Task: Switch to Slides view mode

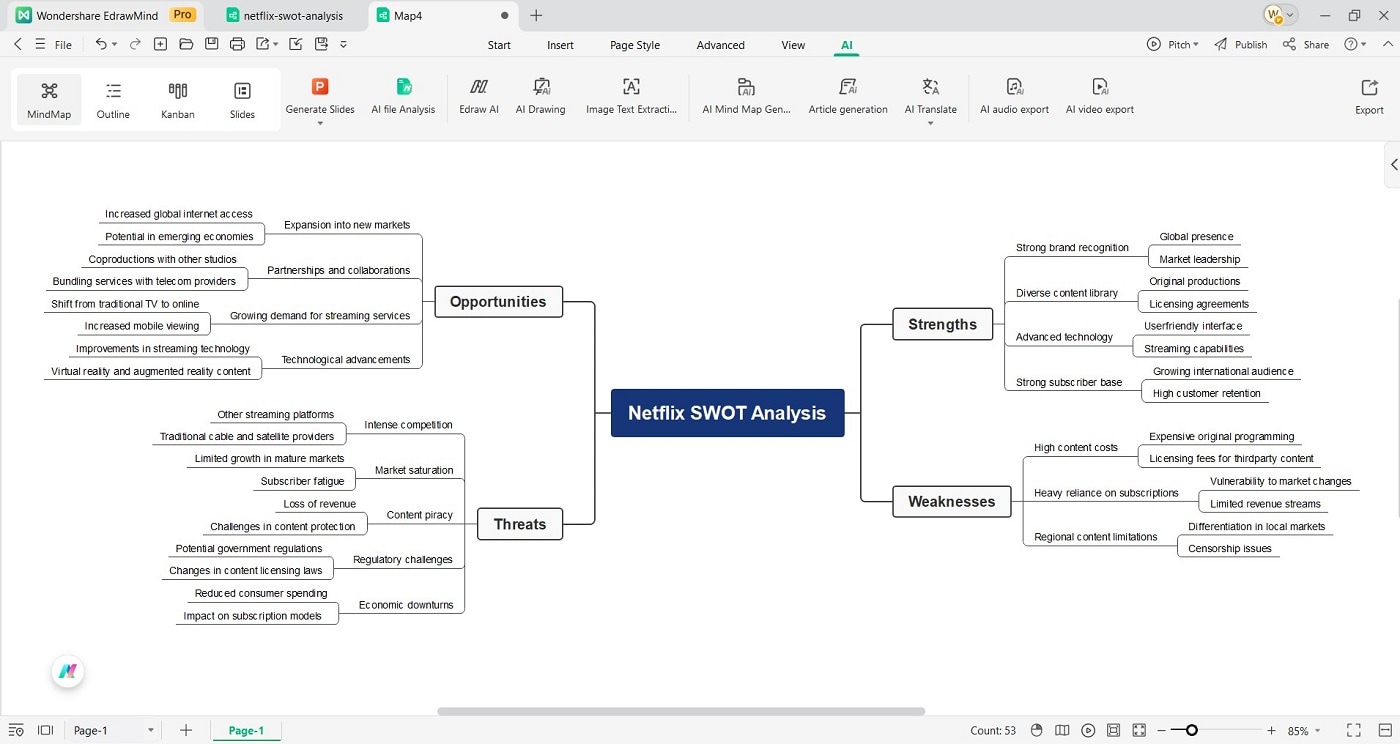Action: [x=242, y=100]
